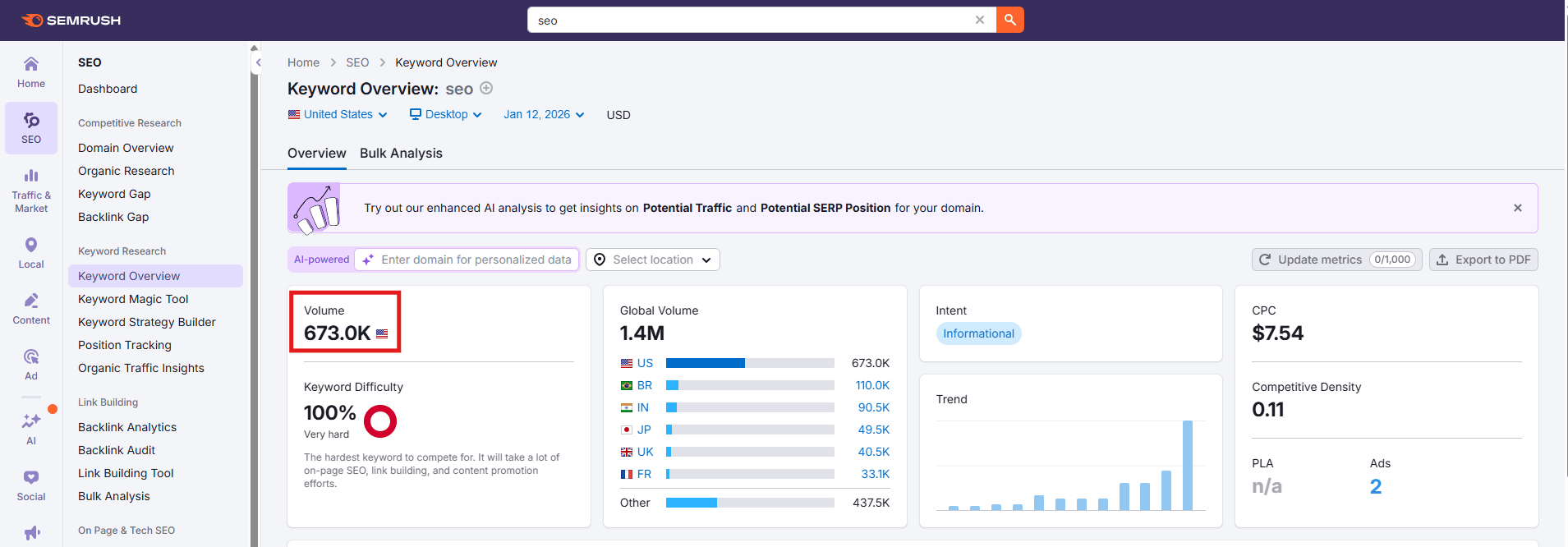Open the AI sidebar icon
The image size is (1568, 547).
pos(31,429)
